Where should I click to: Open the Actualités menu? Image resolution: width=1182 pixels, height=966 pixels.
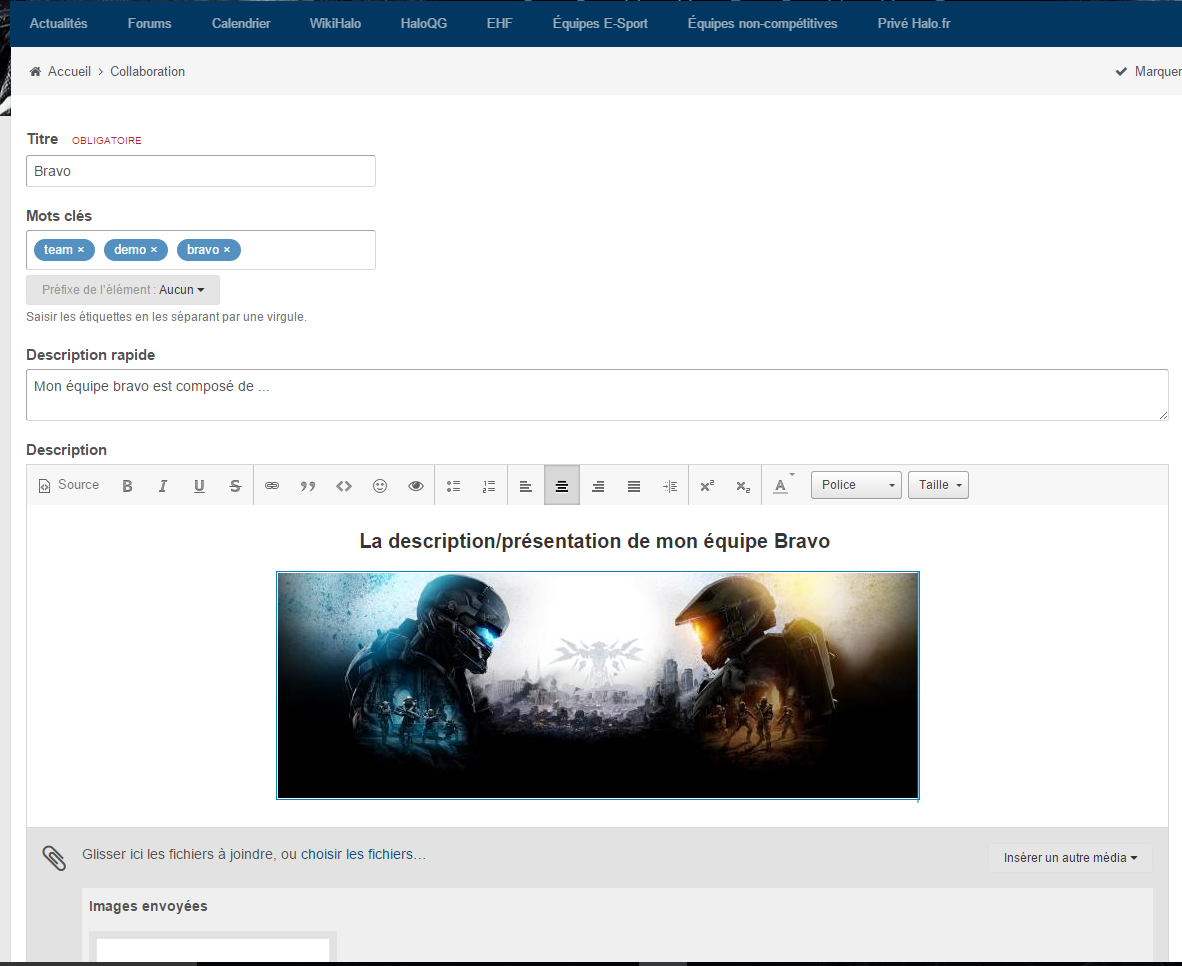point(59,23)
